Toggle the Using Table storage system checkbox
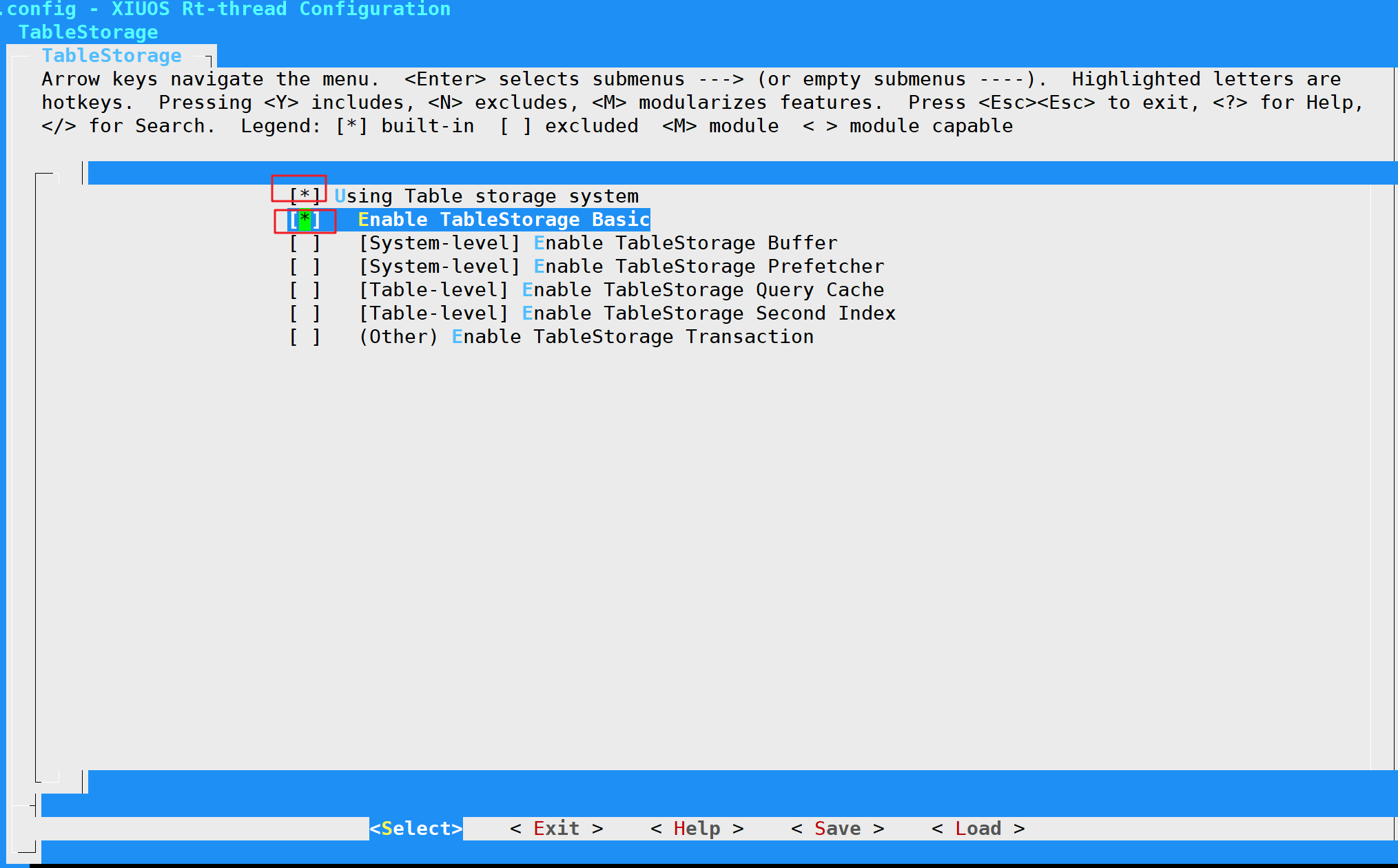The image size is (1398, 868). [305, 196]
